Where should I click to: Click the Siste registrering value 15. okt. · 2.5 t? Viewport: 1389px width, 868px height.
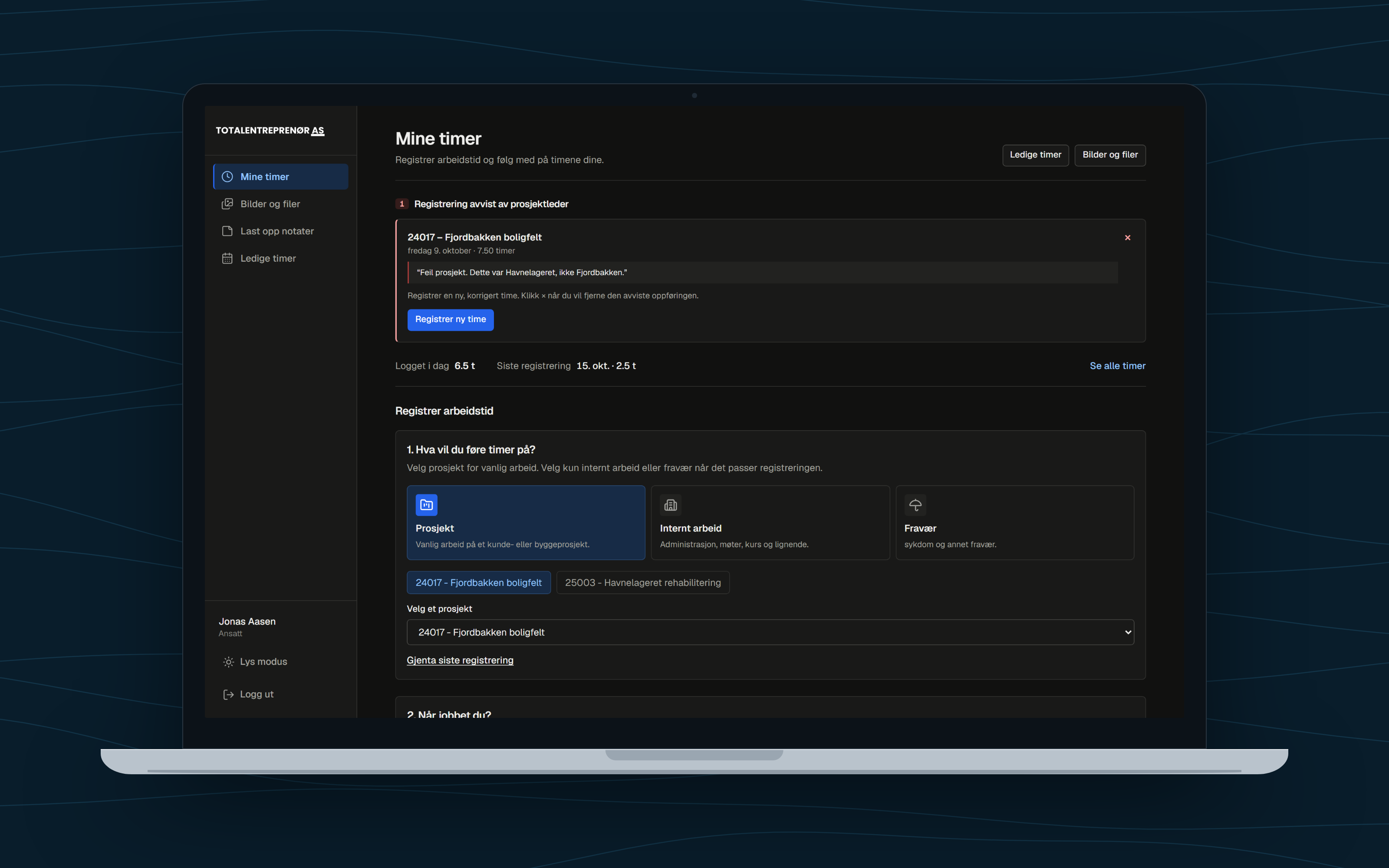pos(606,366)
